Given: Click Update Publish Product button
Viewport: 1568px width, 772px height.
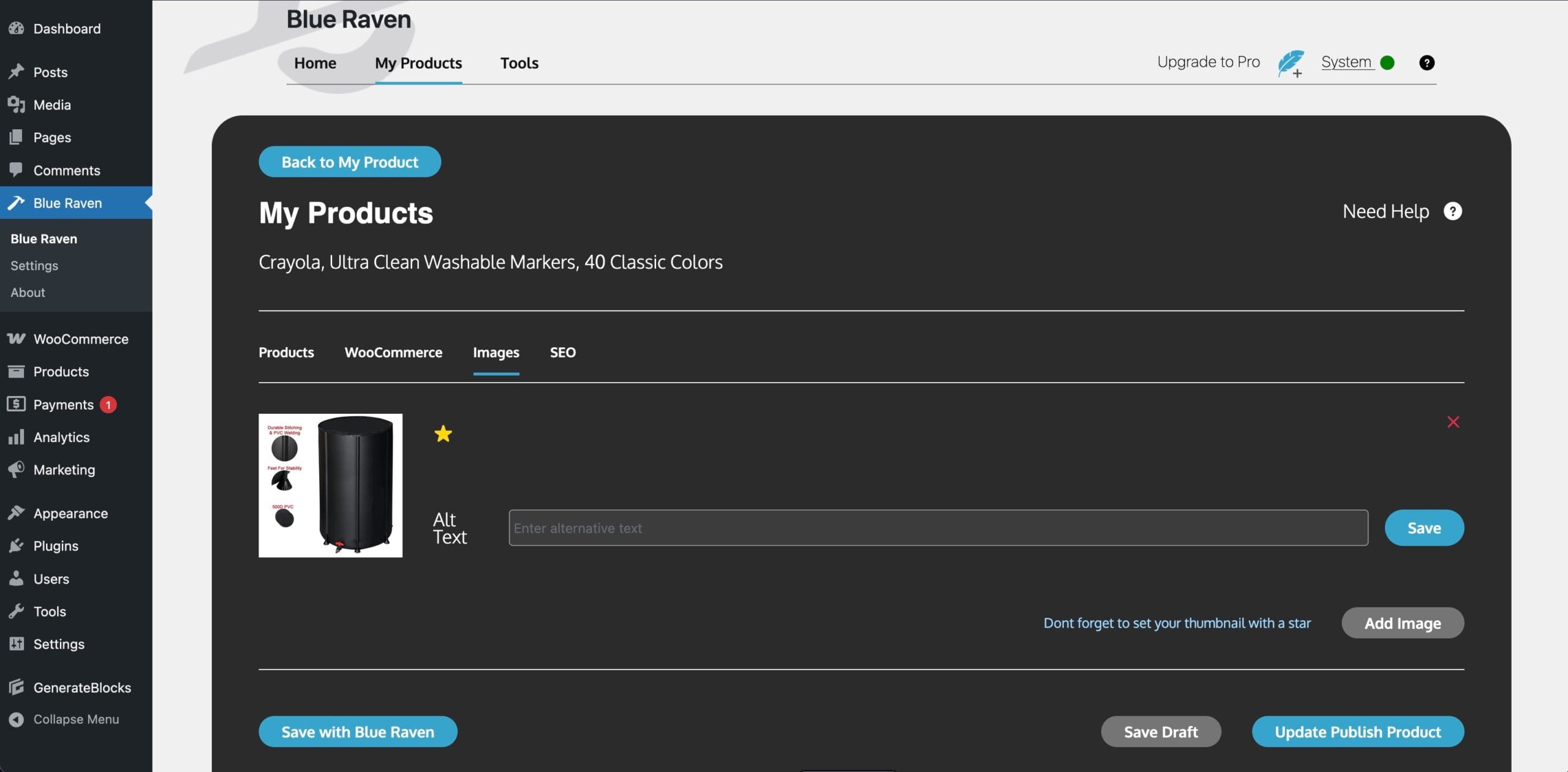Looking at the screenshot, I should [x=1357, y=732].
